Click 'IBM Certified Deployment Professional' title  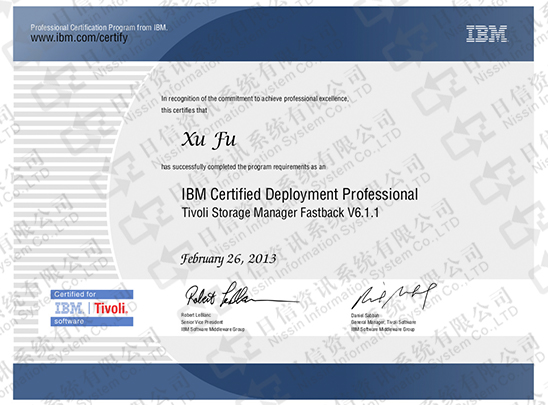[x=300, y=194]
